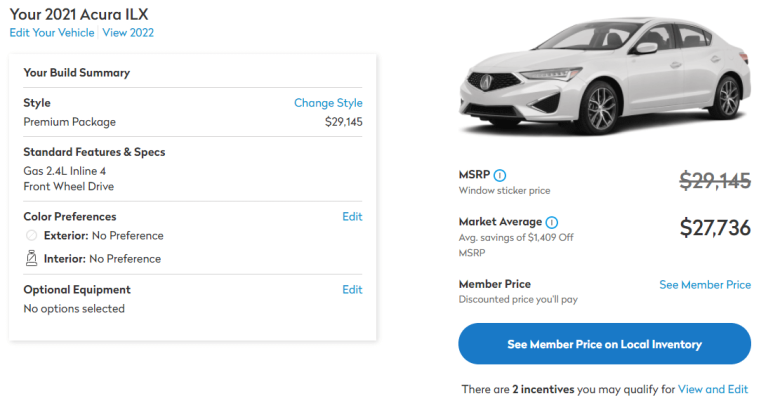The width and height of the screenshot is (768, 403).
Task: Click the Your Build Summary header
Action: (77, 73)
